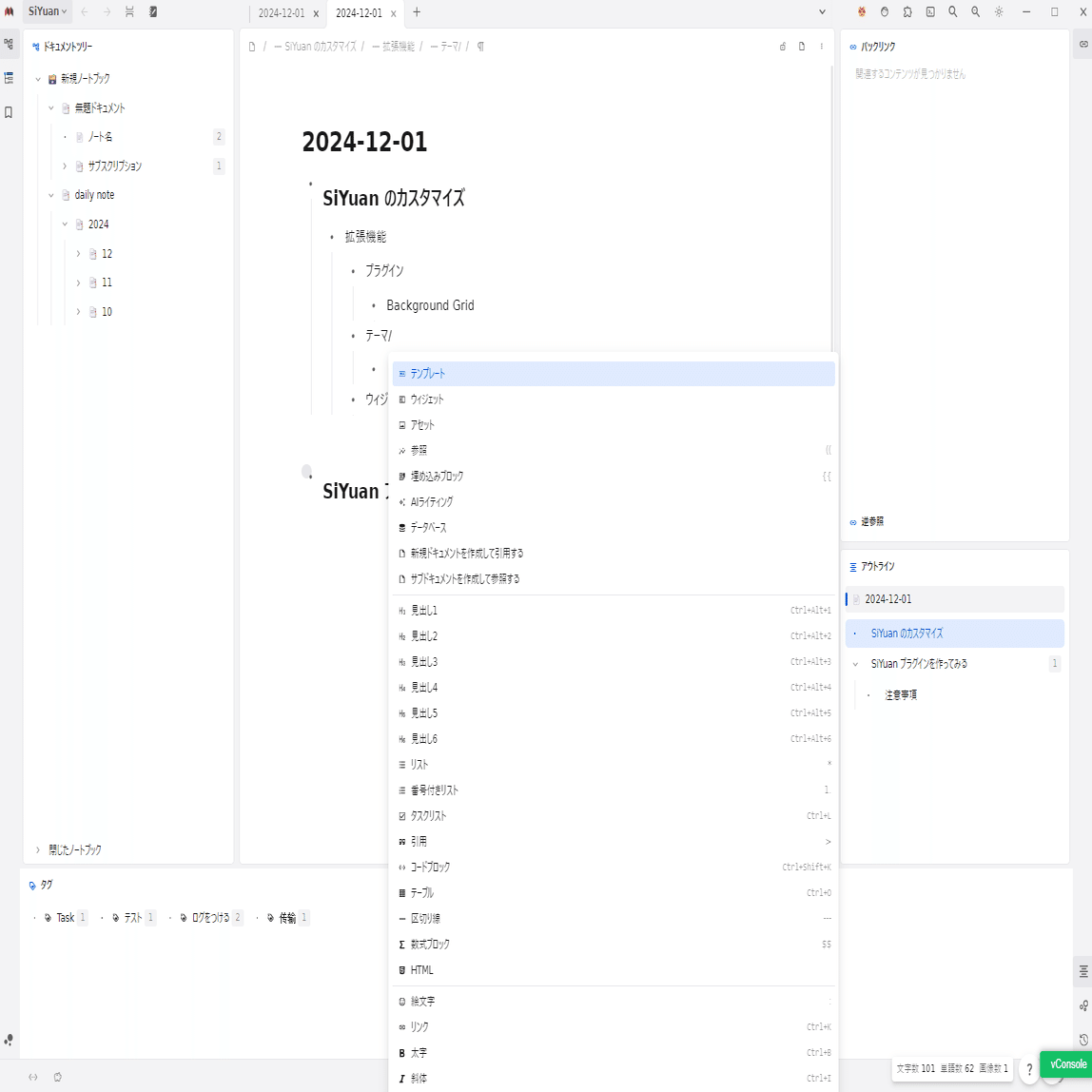Open the outline dock icon in right sidebar
1092x1092 pixels.
point(1083,971)
